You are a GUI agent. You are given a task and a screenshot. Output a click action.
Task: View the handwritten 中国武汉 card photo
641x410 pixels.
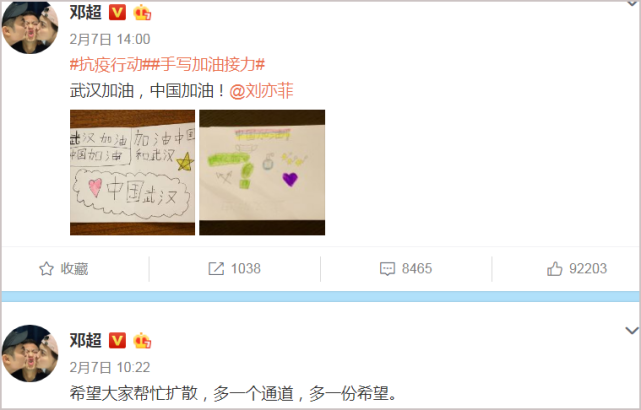coord(132,173)
